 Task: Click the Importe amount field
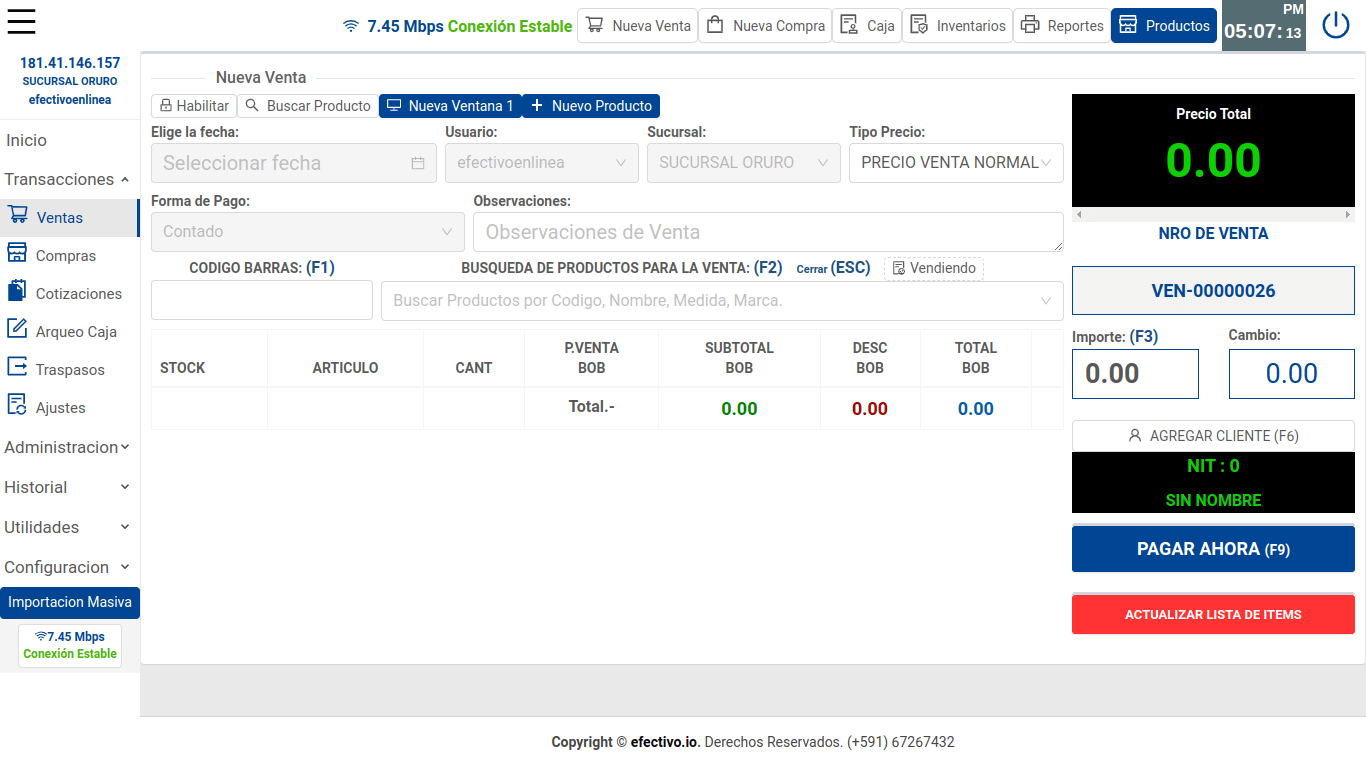[x=1135, y=374]
